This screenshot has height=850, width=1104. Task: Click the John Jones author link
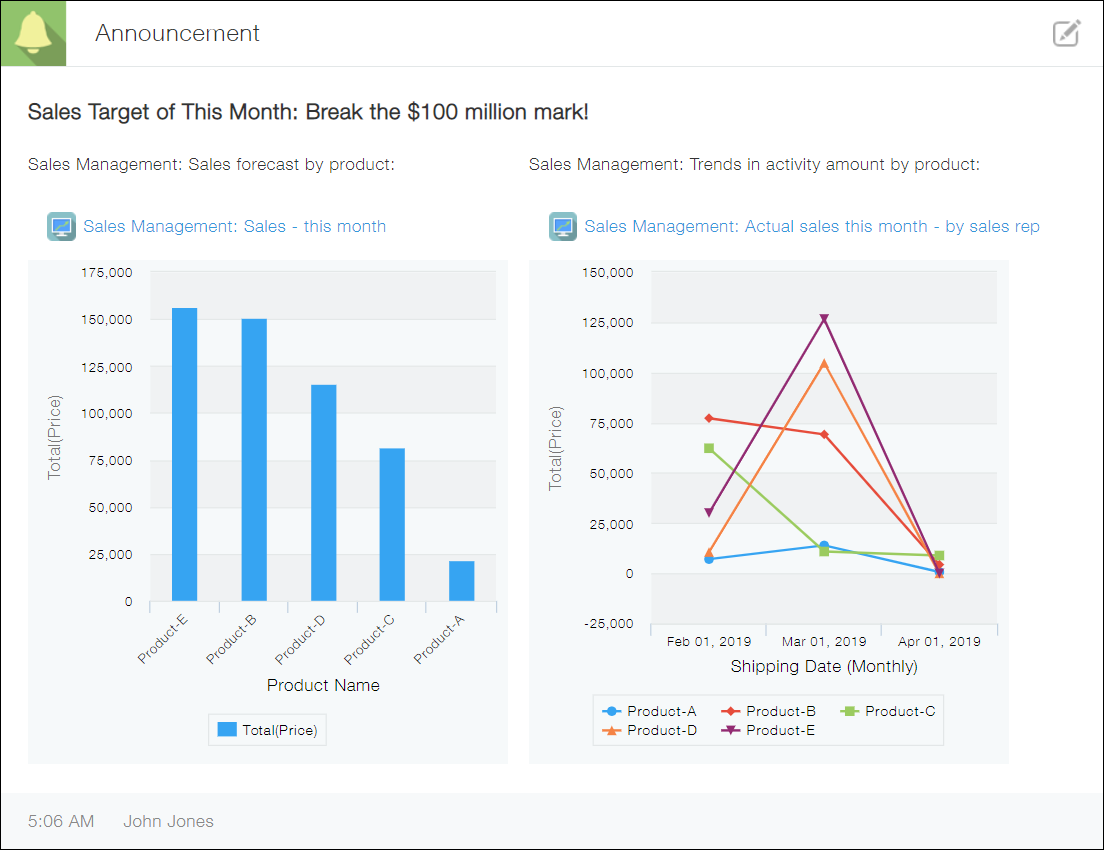point(168,821)
